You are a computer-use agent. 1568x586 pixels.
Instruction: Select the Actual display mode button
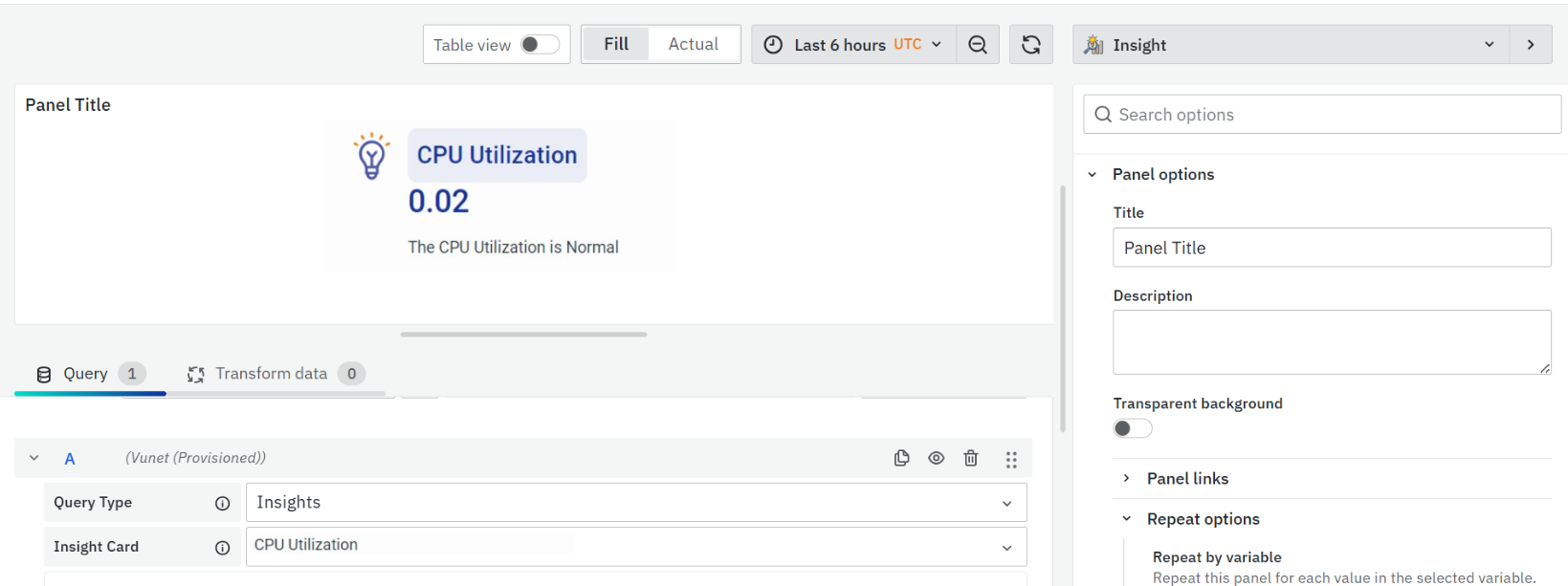tap(693, 44)
